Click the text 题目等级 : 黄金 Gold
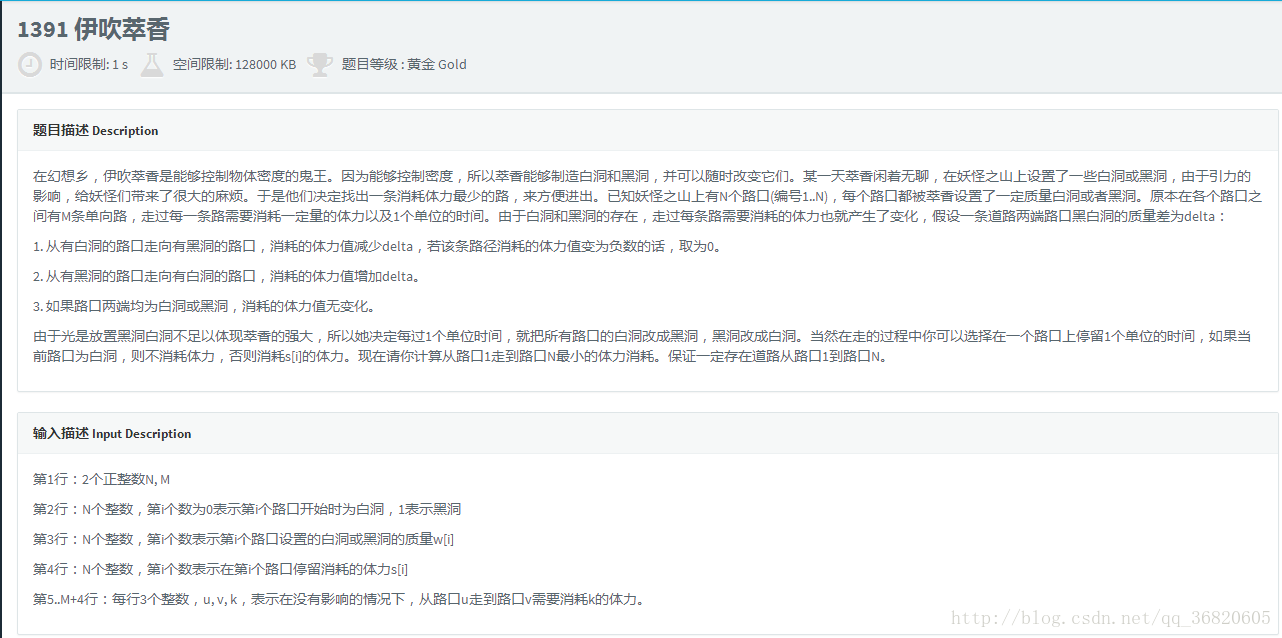 click(x=404, y=65)
